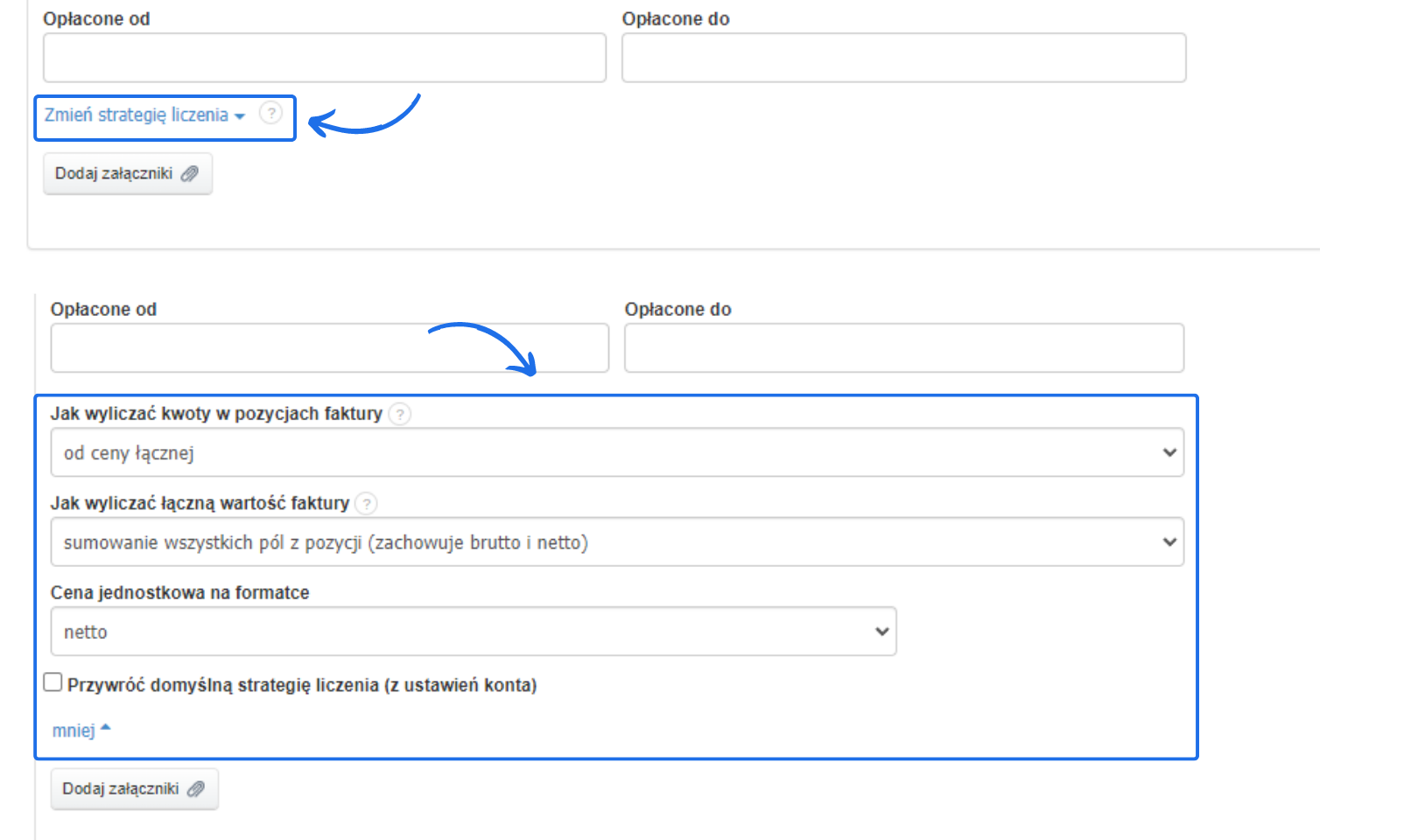
Task: Click the paperclip icon in the upper attachments button
Action: pos(190,174)
